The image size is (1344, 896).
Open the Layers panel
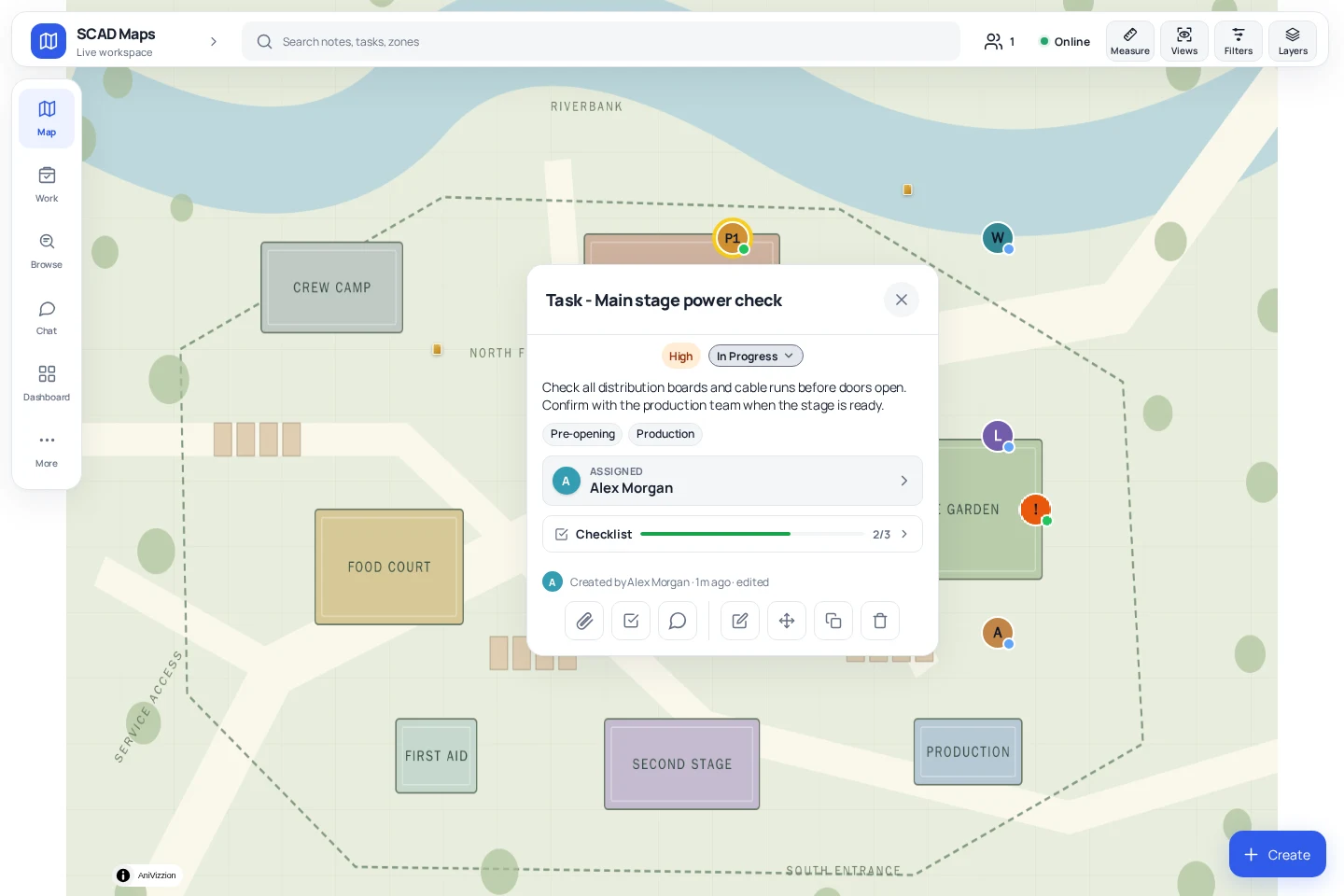1292,41
